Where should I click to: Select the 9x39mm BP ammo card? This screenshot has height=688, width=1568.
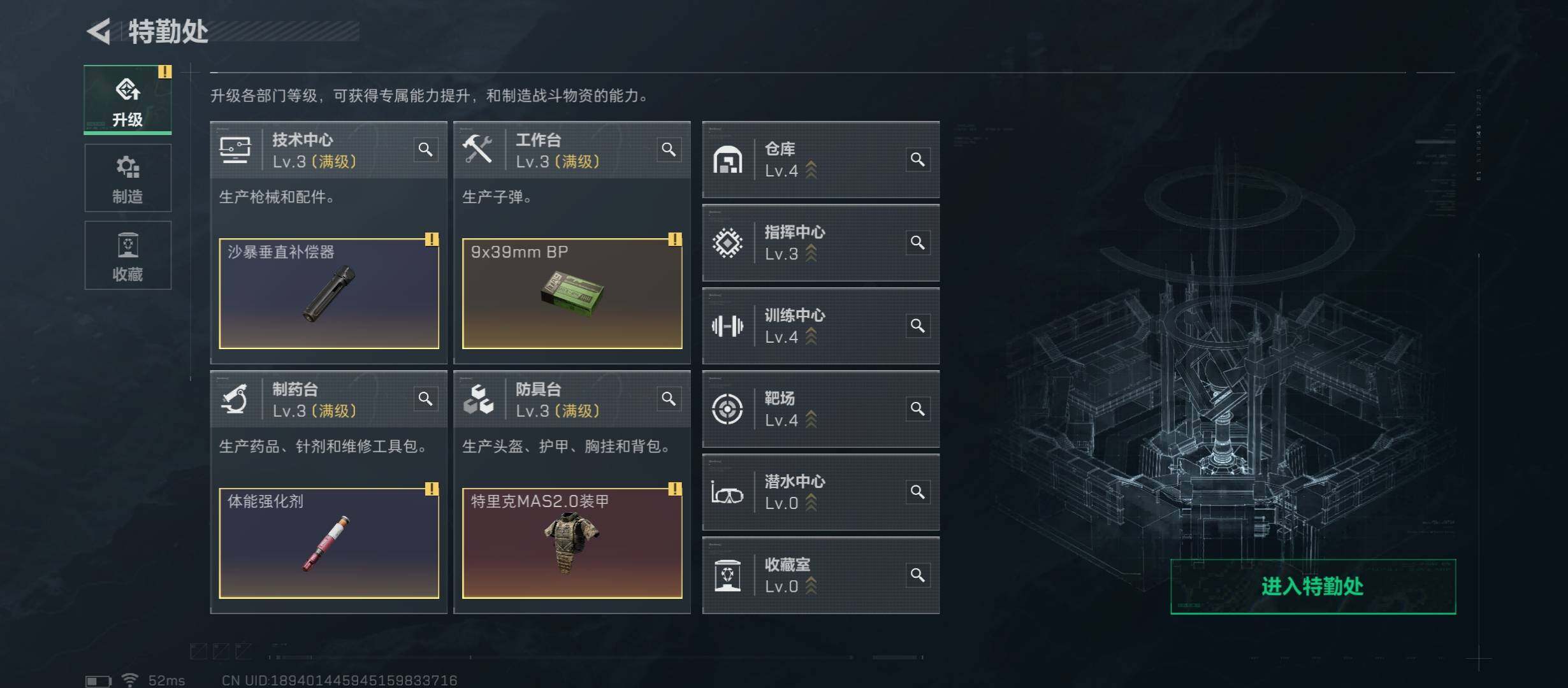click(x=572, y=294)
